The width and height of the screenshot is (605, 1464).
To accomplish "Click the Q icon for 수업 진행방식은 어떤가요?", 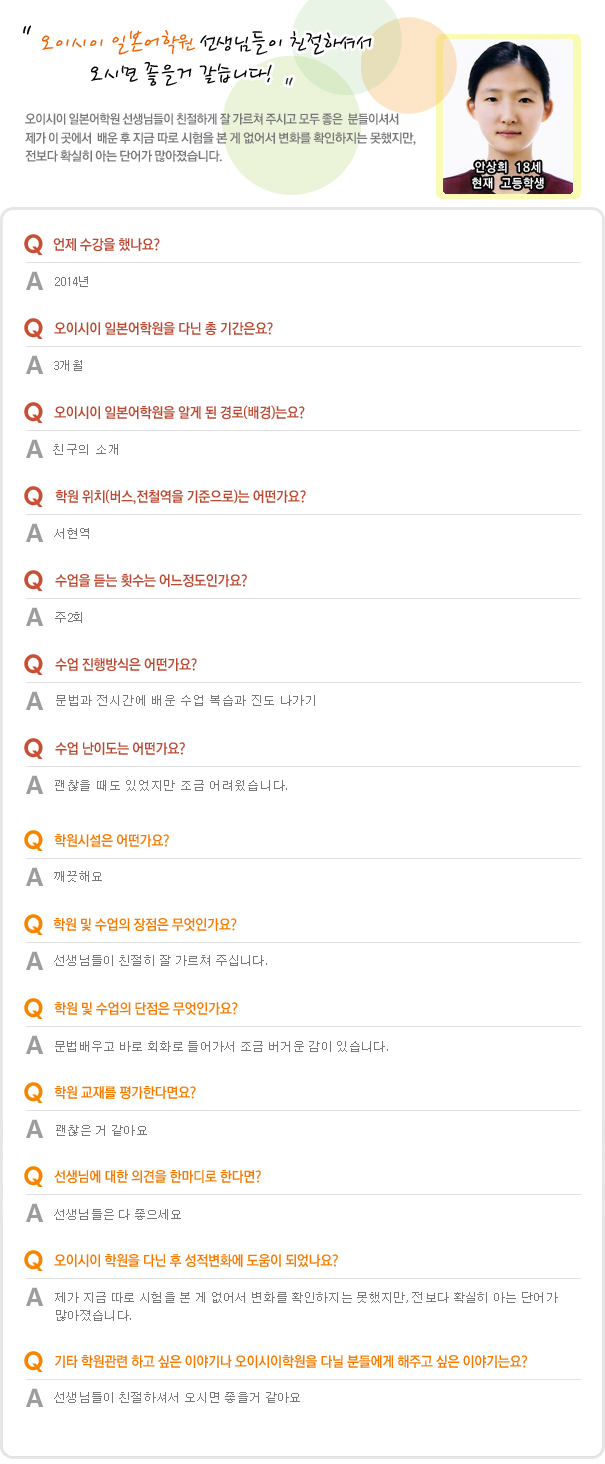I will coord(33,664).
